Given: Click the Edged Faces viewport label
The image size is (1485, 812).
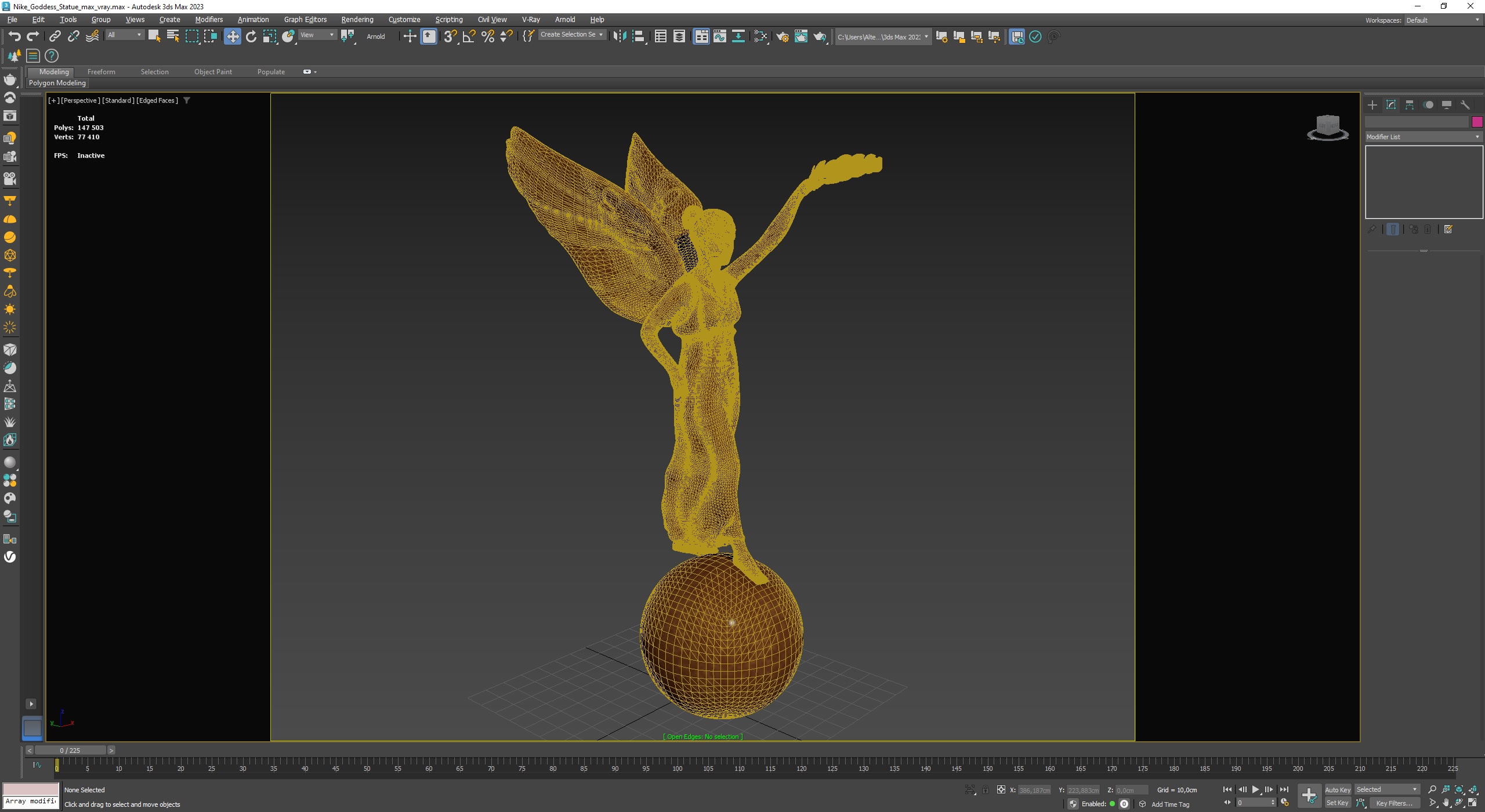Looking at the screenshot, I should pos(157,100).
